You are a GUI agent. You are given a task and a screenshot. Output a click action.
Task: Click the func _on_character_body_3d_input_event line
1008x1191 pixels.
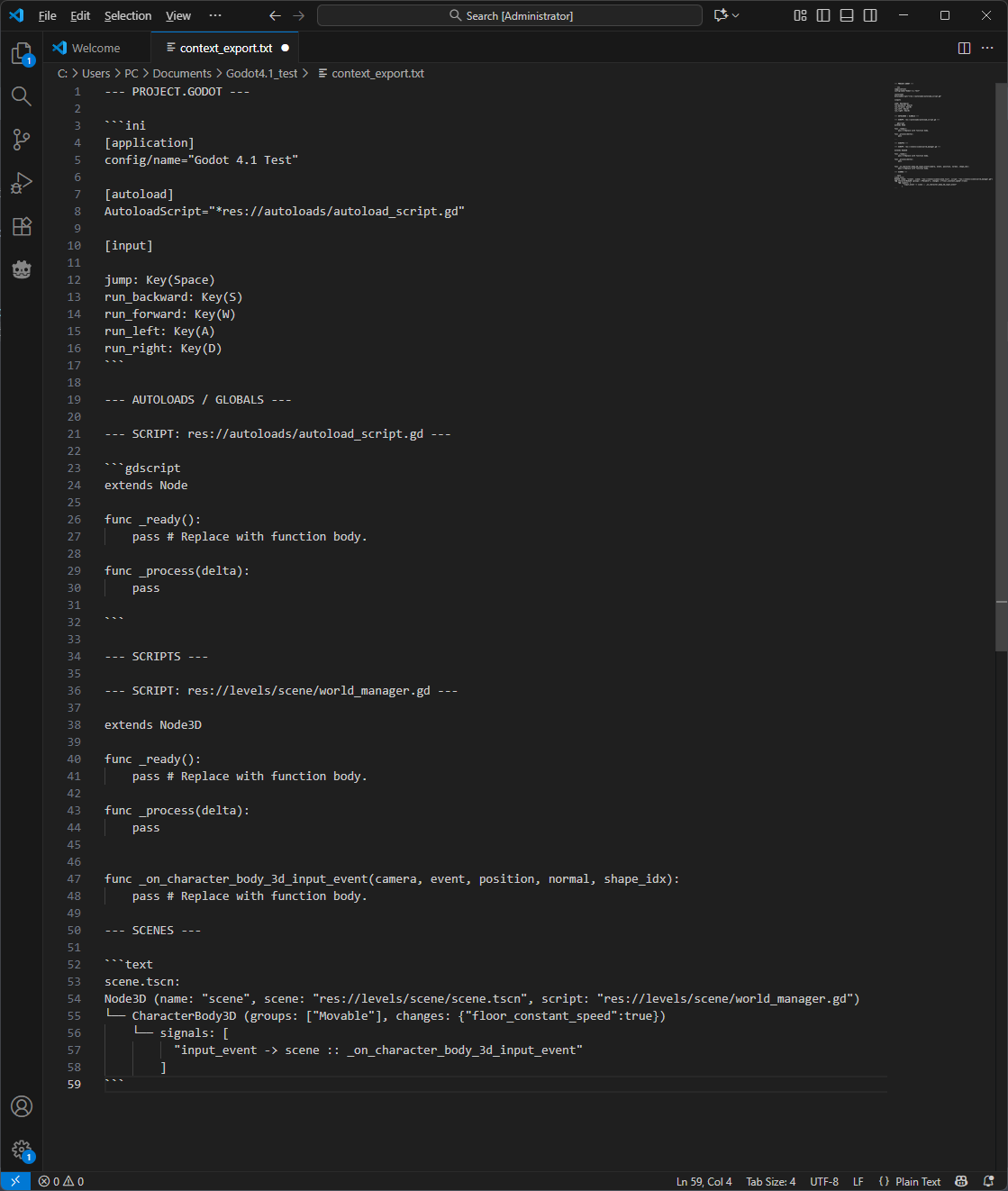click(x=392, y=878)
